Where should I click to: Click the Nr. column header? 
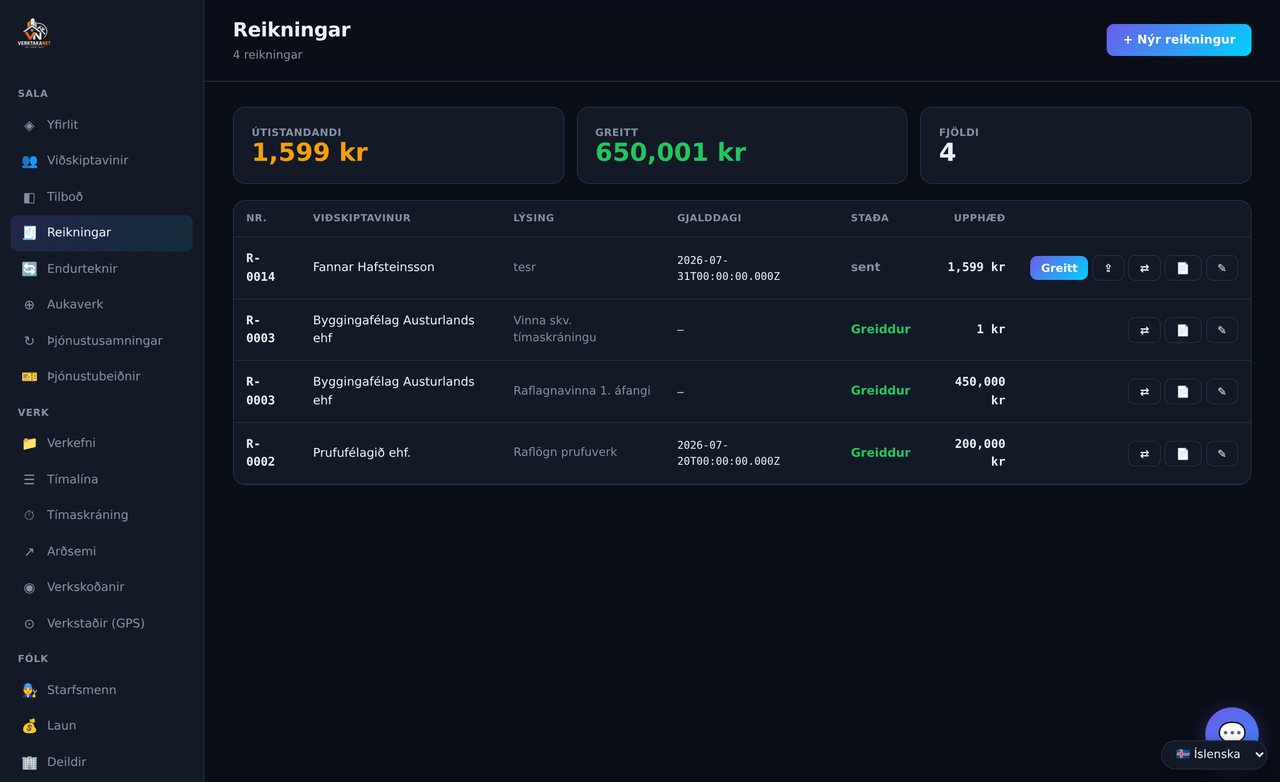click(x=256, y=218)
